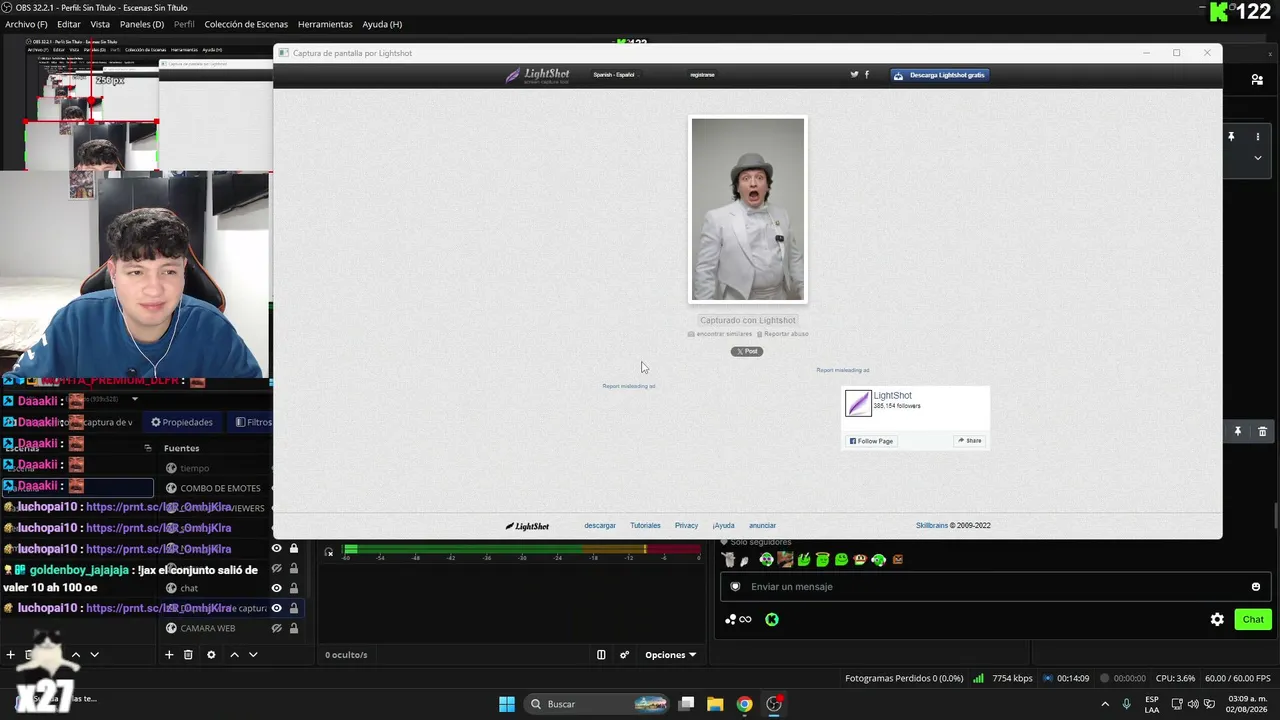This screenshot has width=1280, height=720.
Task: Open the Windows Start menu
Action: click(507, 704)
